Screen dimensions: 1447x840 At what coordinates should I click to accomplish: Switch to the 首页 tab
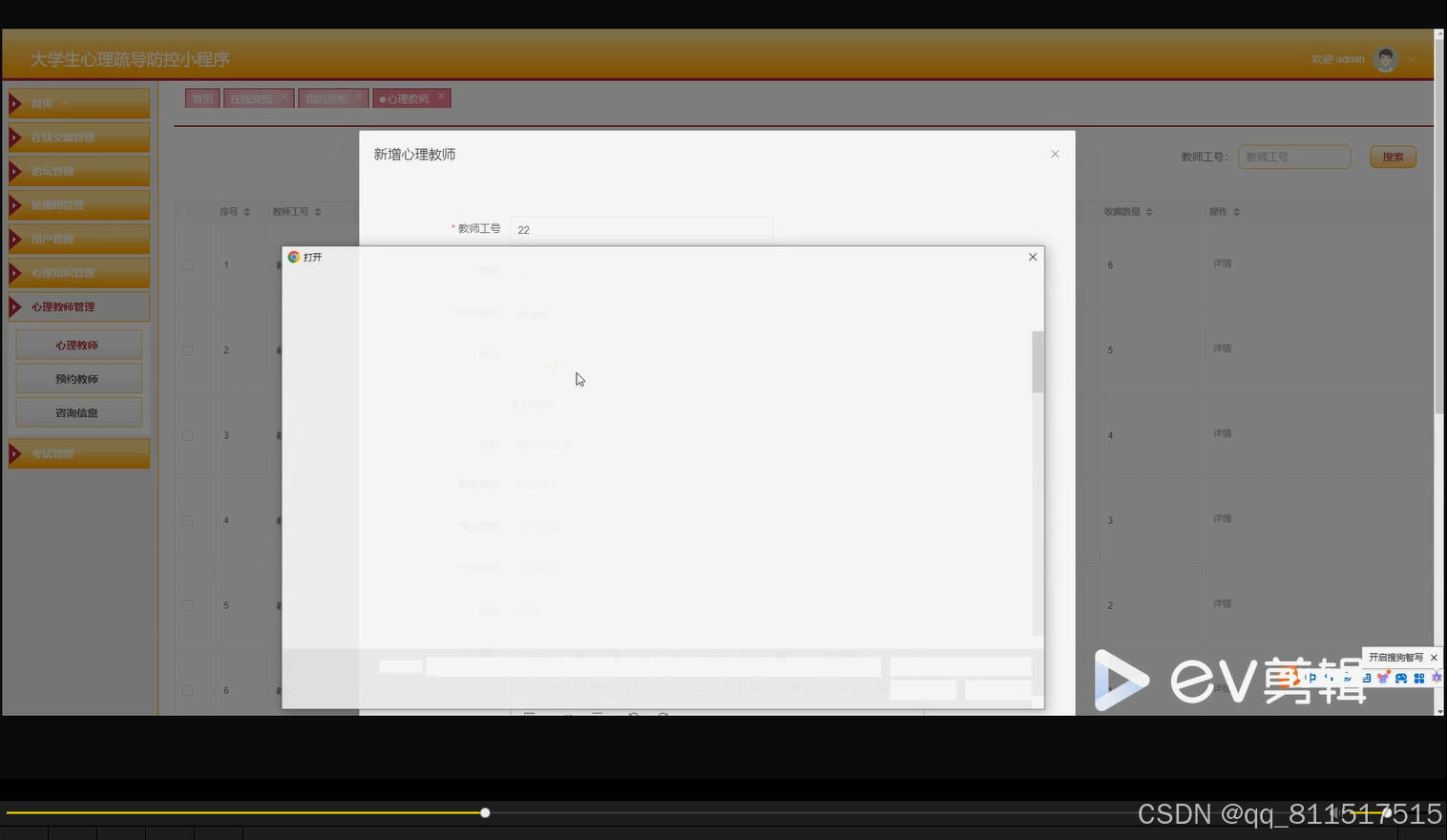(202, 98)
